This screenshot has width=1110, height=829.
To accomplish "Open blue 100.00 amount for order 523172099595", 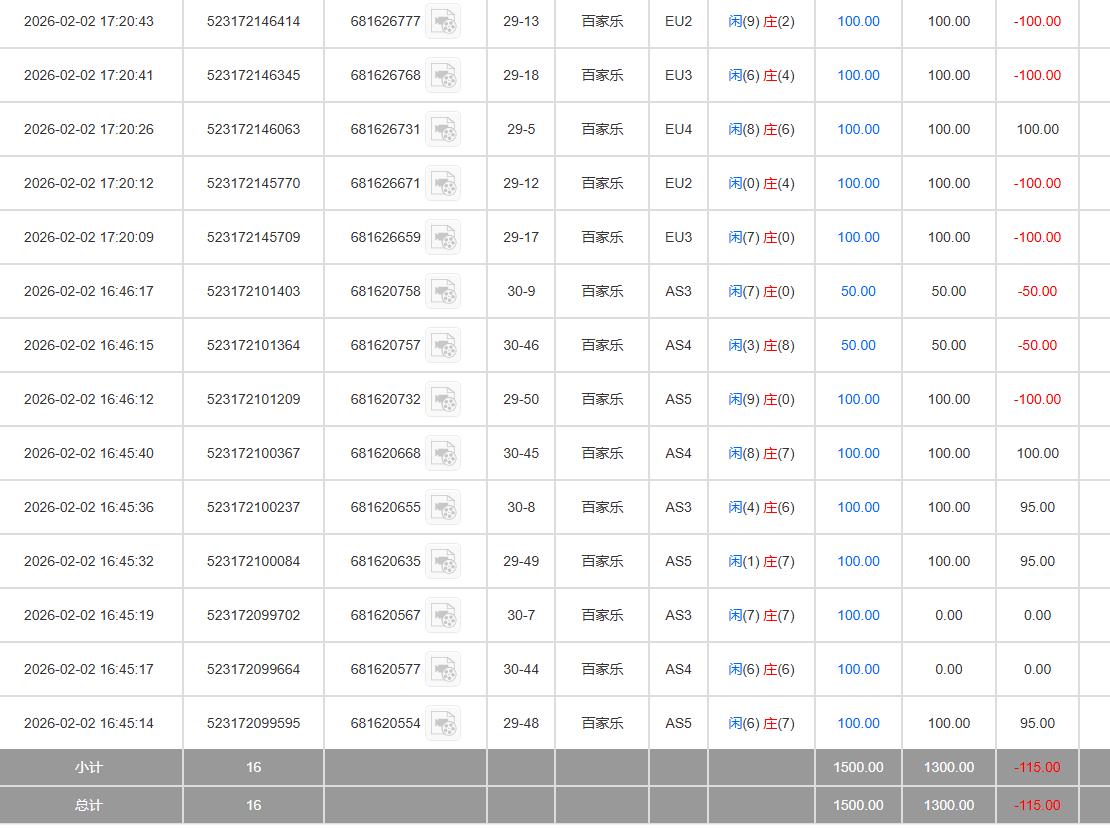I will (858, 723).
